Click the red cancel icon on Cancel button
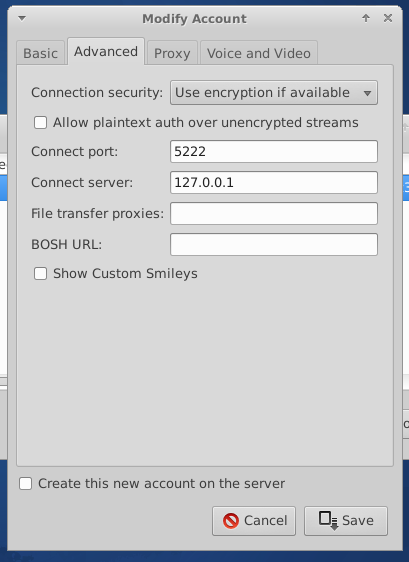409x562 pixels. (231, 521)
